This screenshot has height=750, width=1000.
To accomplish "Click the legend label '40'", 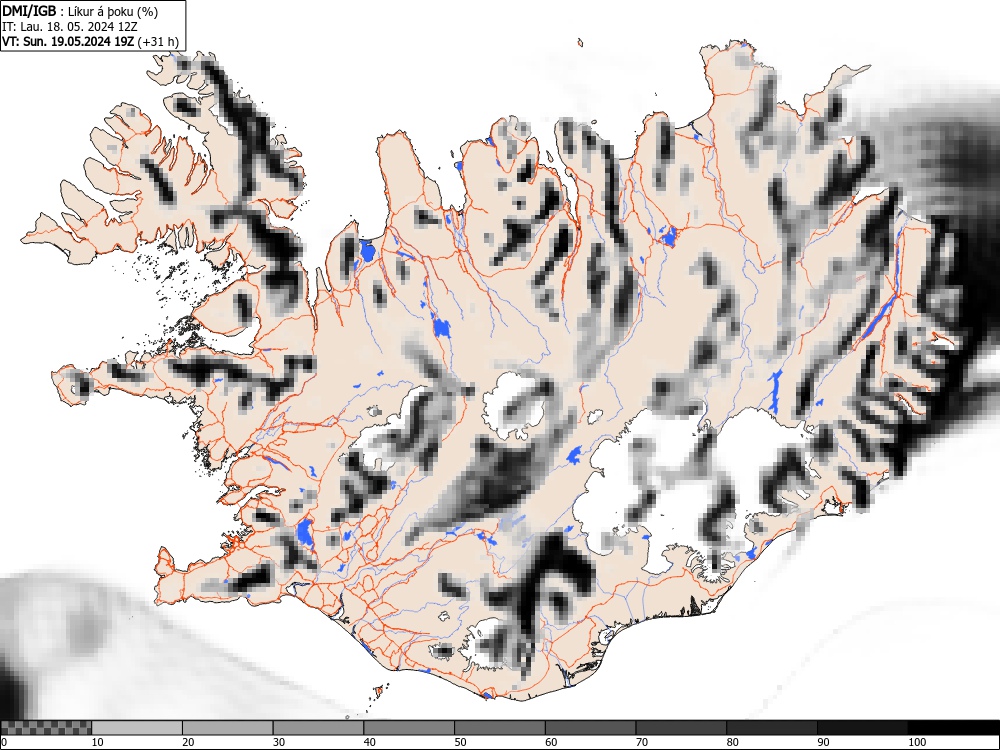I will tap(369, 742).
